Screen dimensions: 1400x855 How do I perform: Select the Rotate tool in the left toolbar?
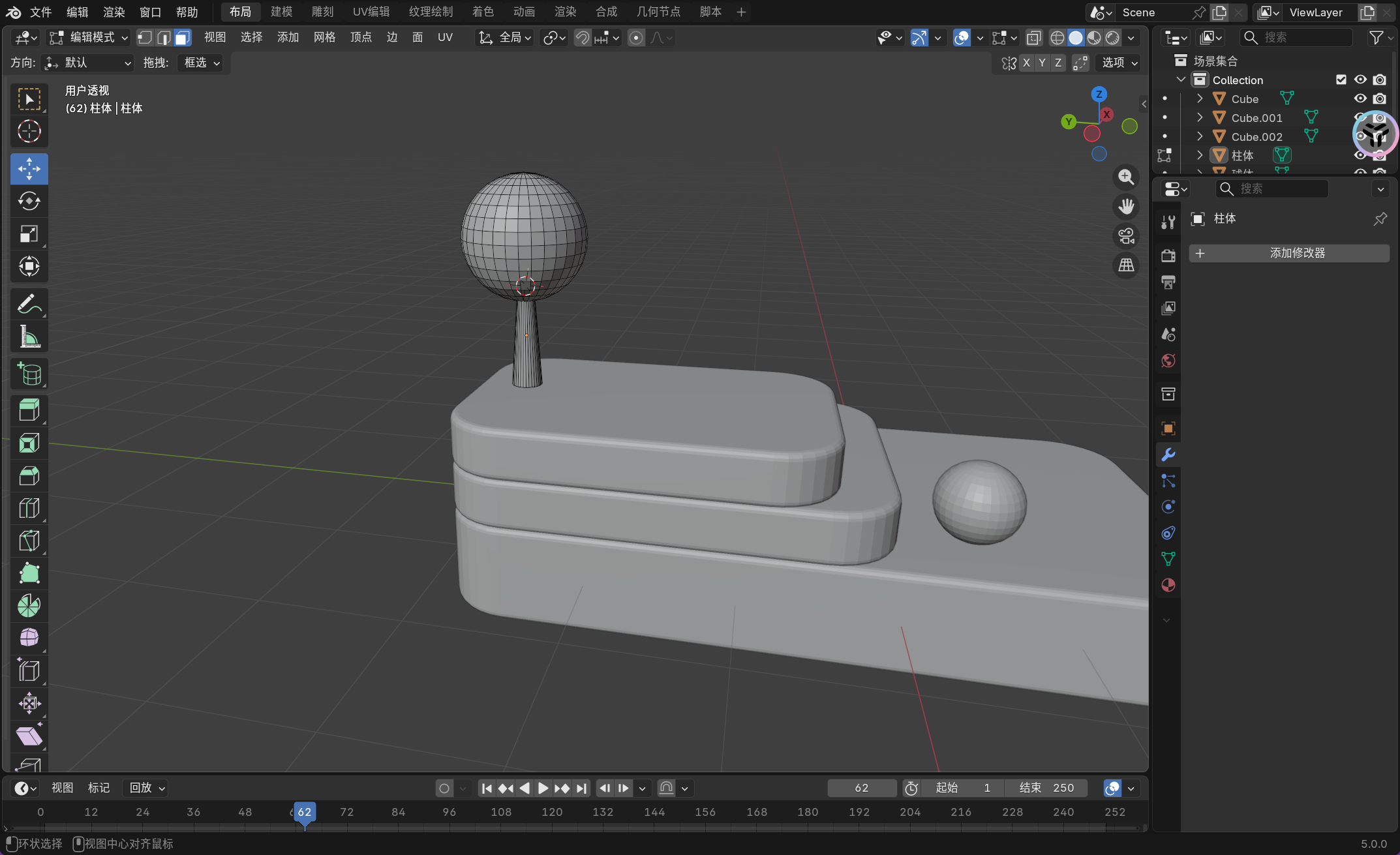click(x=29, y=202)
